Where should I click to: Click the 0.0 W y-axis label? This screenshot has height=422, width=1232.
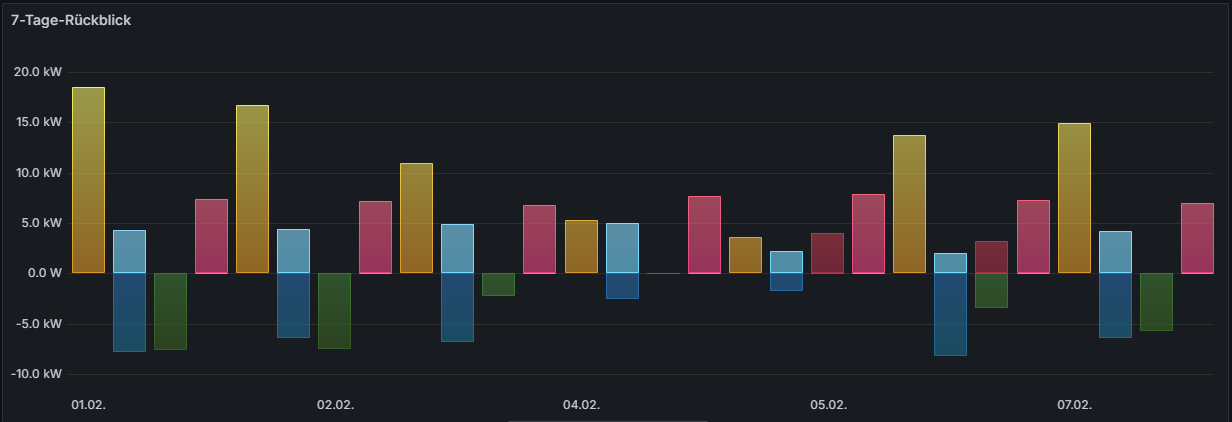pos(44,273)
